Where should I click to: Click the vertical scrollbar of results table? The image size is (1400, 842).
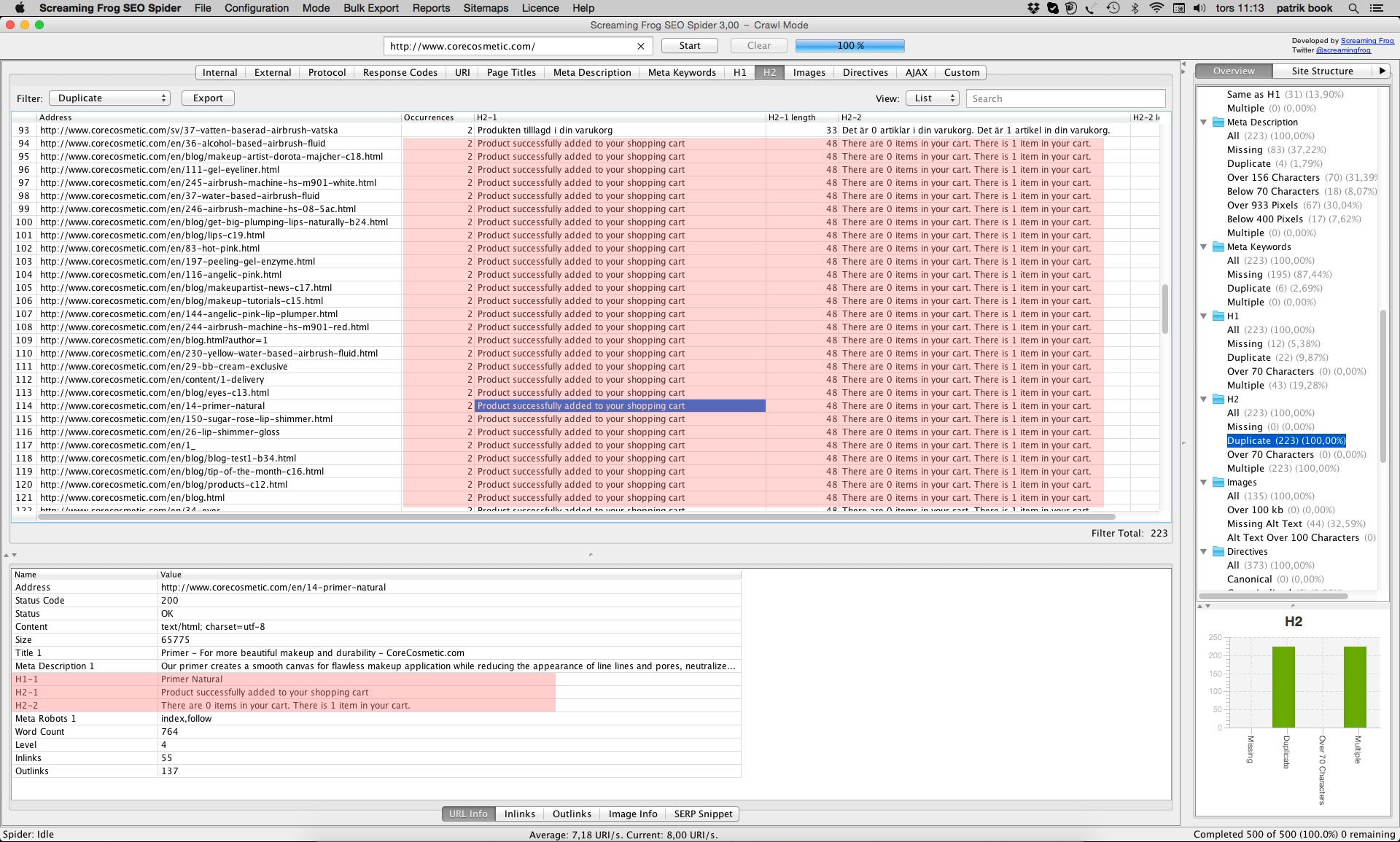[x=1165, y=309]
